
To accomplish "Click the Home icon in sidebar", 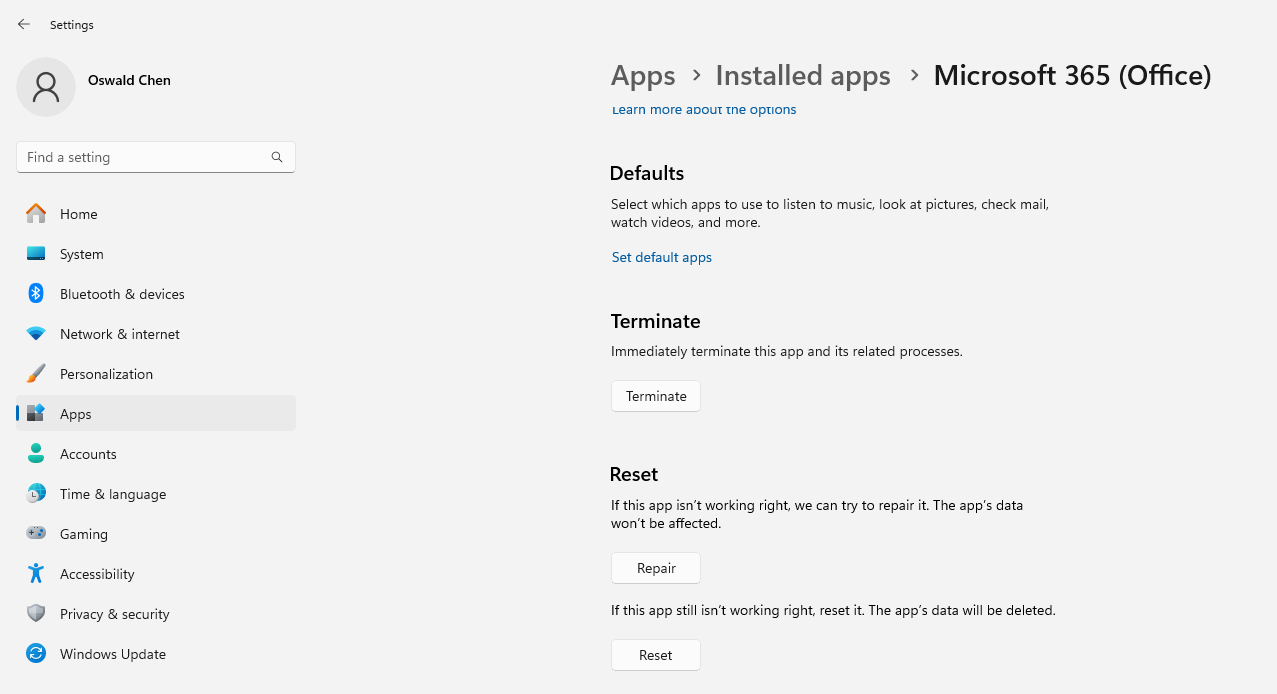I will click(x=36, y=214).
